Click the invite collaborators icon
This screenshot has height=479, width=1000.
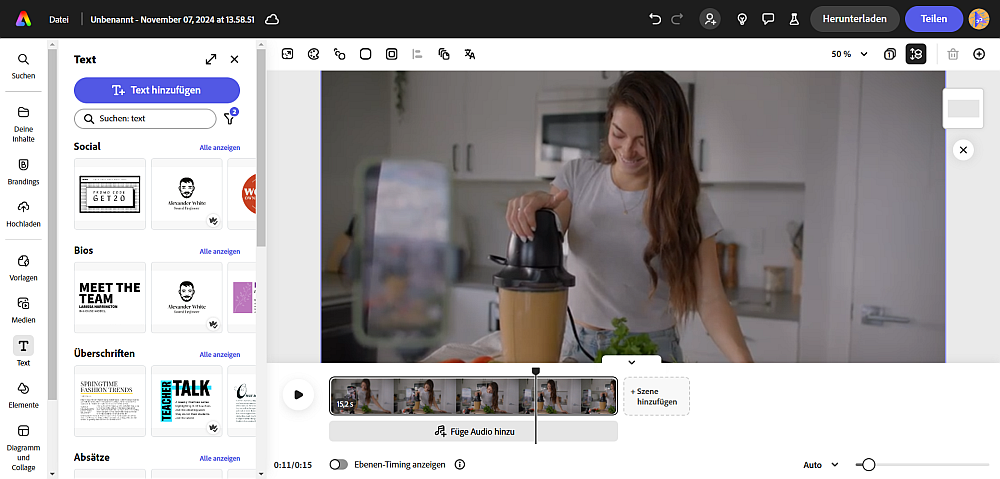[709, 19]
